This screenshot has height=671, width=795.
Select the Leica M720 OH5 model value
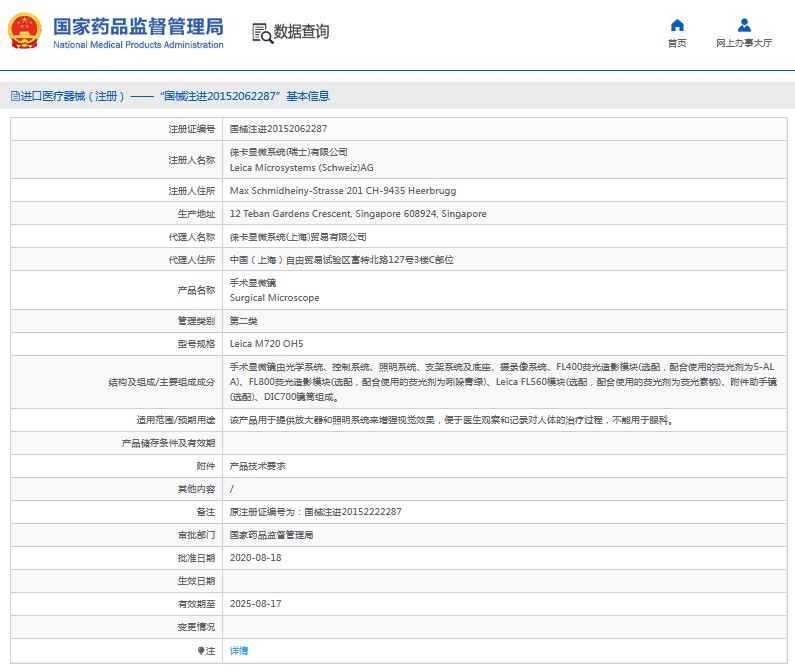point(266,343)
